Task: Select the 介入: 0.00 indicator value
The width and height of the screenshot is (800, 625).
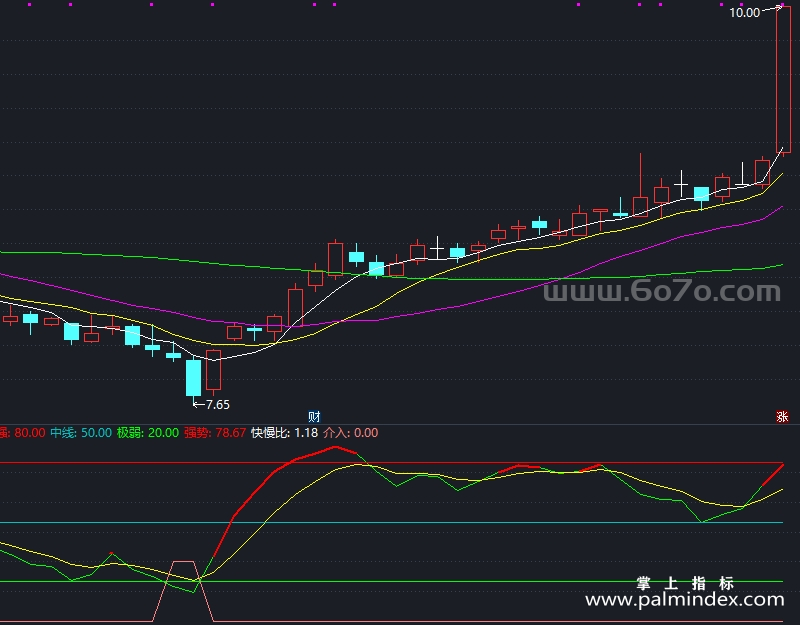Action: point(351,433)
